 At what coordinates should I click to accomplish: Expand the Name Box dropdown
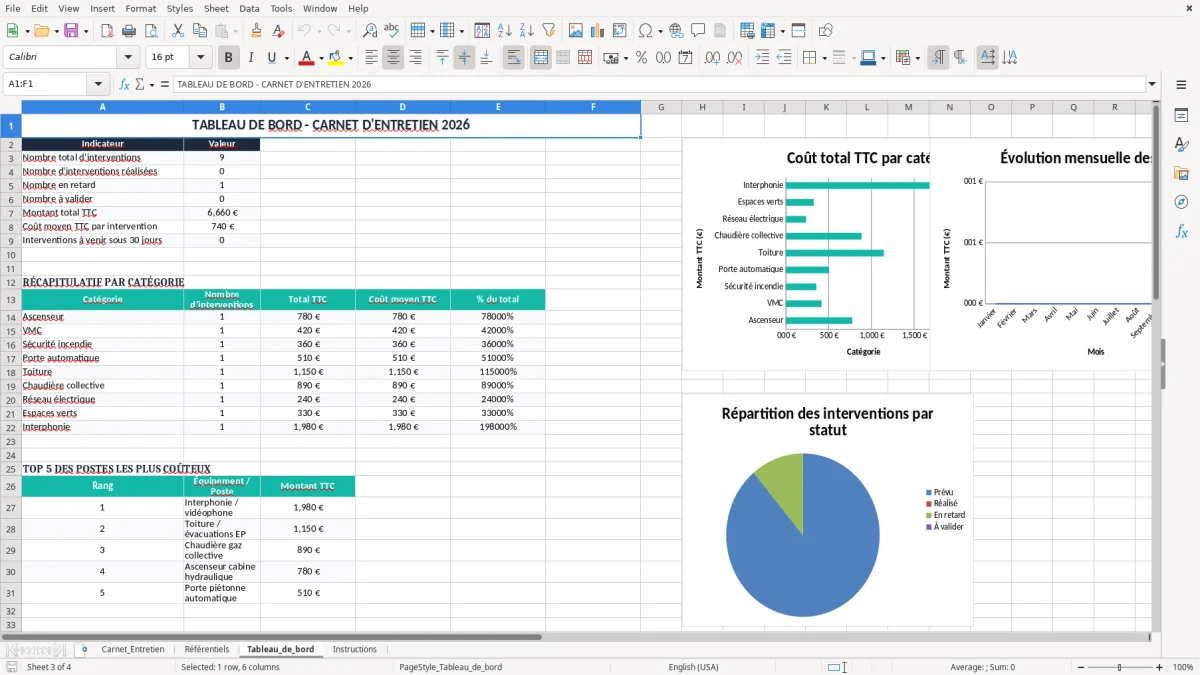click(98, 84)
